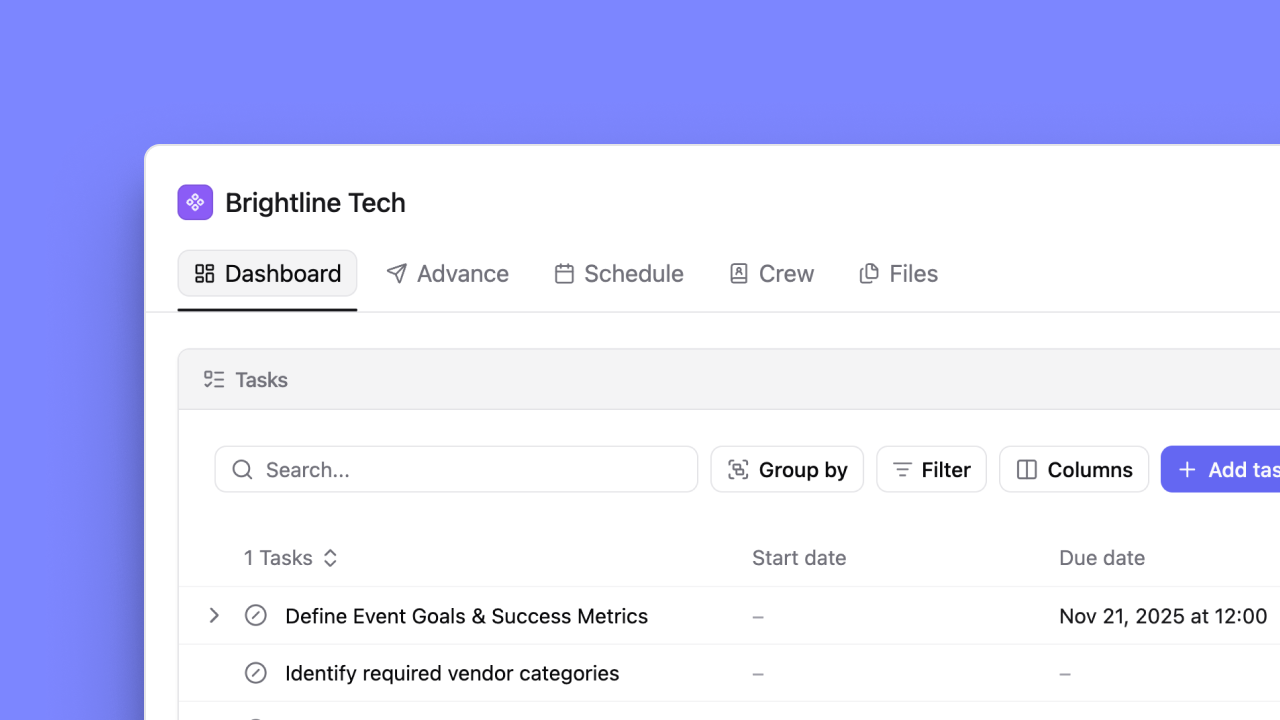Select the Dashboard grid icon
1280x720 pixels.
[204, 272]
